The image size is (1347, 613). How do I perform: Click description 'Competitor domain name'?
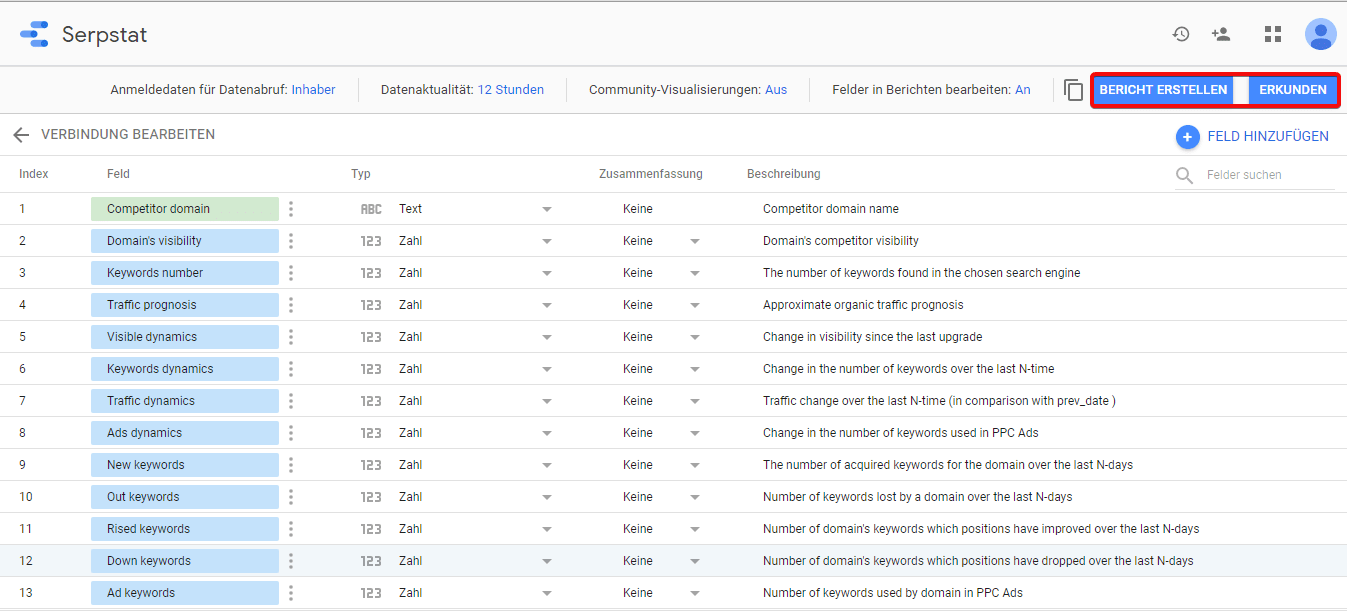click(831, 209)
